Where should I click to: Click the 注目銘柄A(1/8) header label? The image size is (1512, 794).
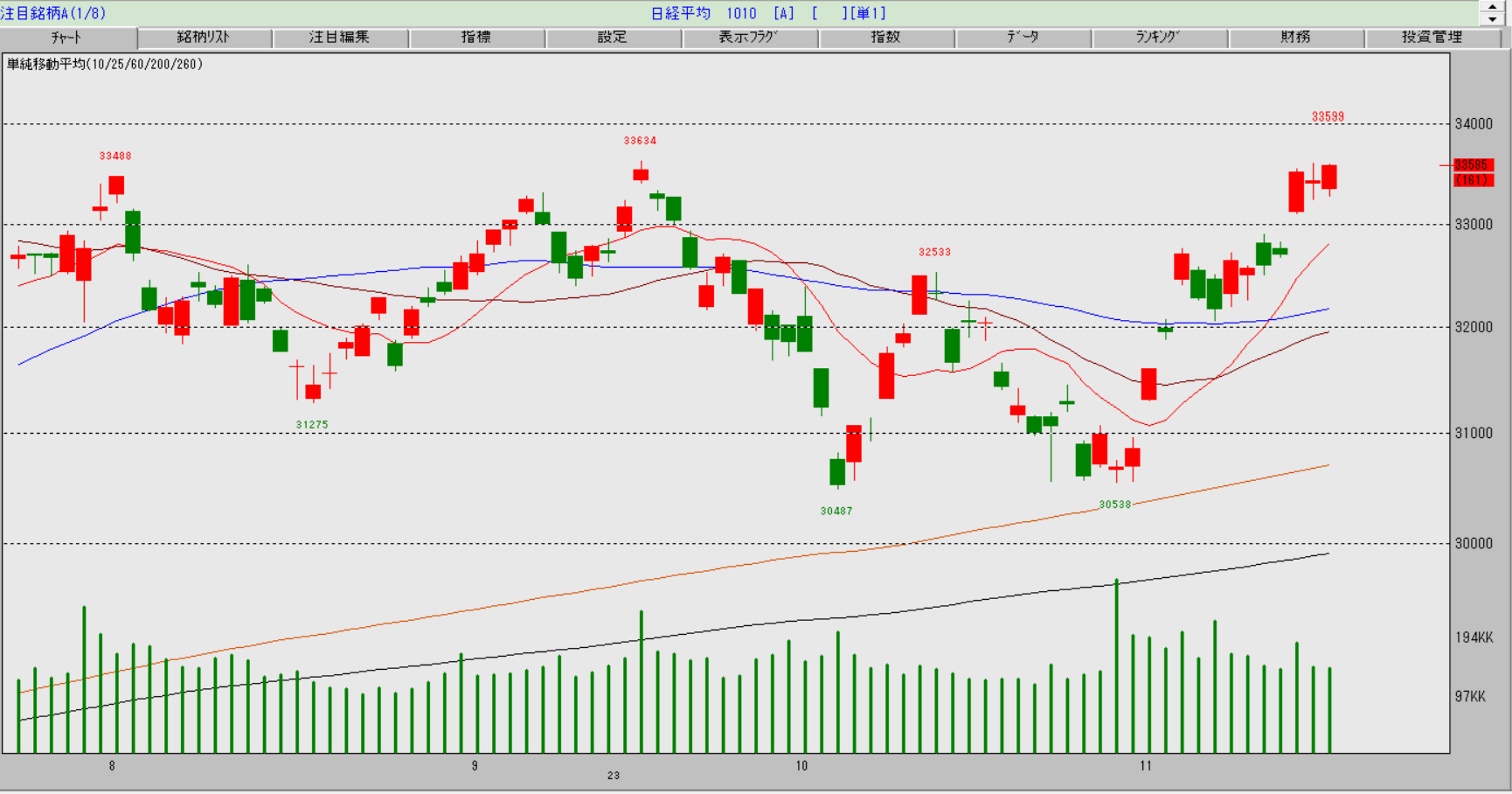click(53, 13)
